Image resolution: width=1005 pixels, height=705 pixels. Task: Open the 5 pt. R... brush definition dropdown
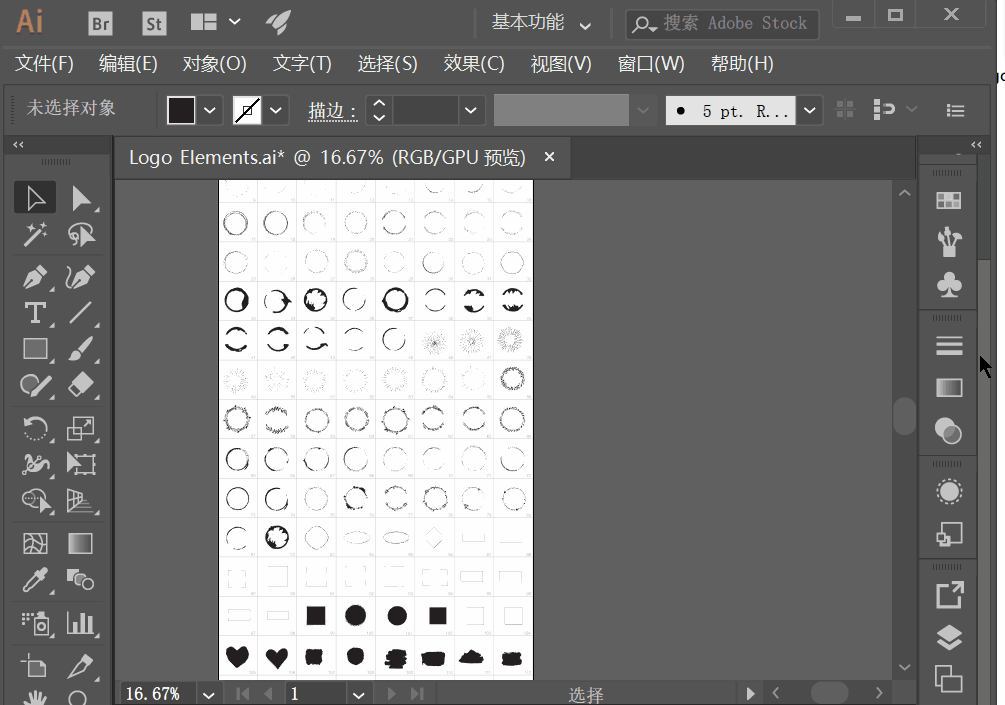point(810,110)
